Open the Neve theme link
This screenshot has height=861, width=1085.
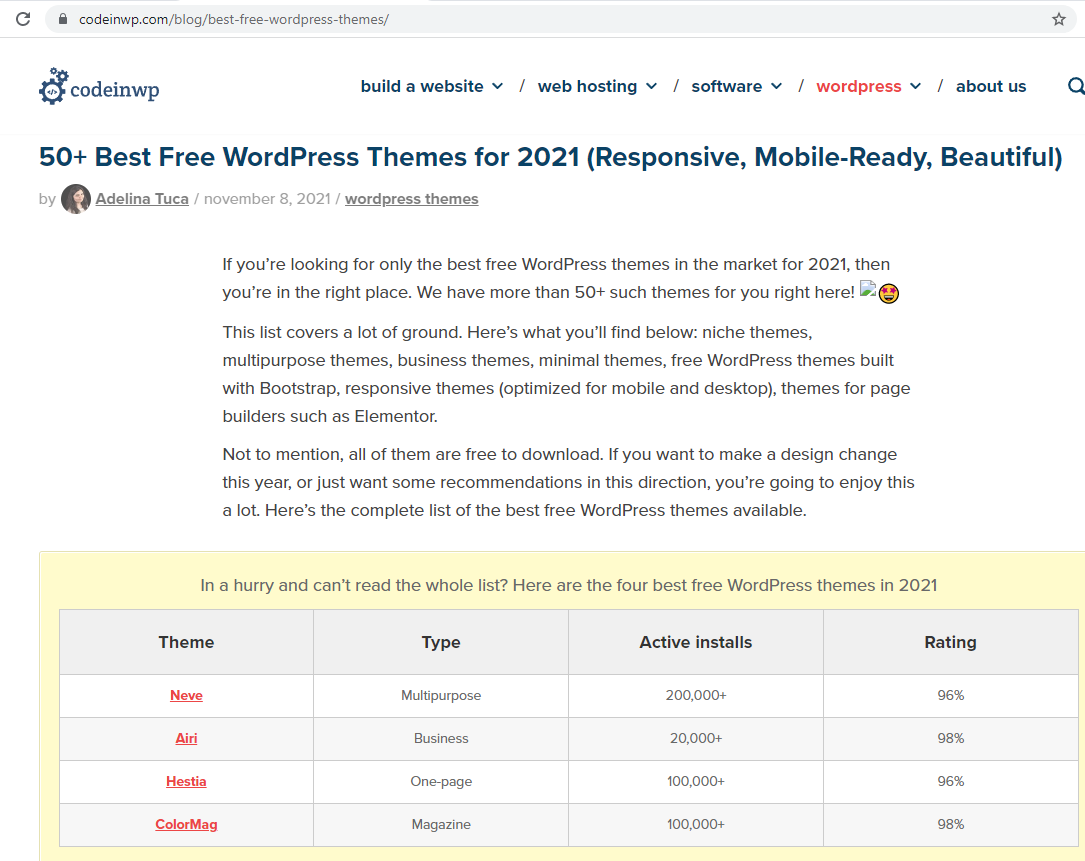pos(186,695)
